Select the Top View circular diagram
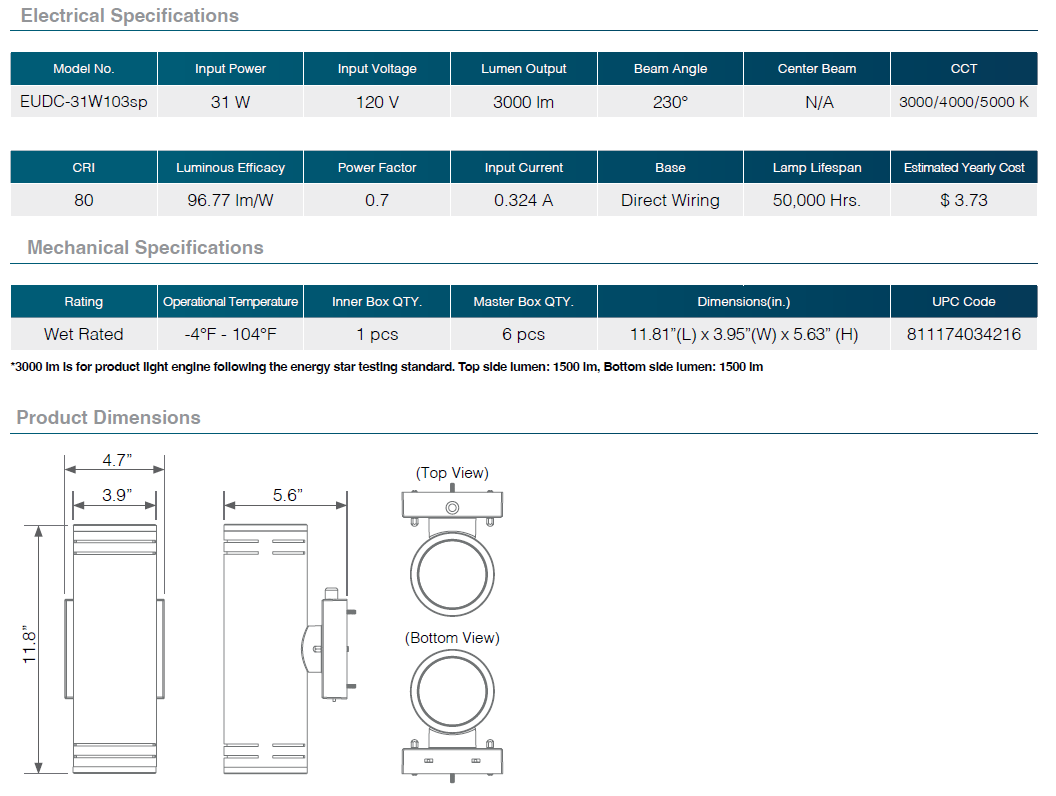The height and width of the screenshot is (796, 1056). [x=452, y=562]
